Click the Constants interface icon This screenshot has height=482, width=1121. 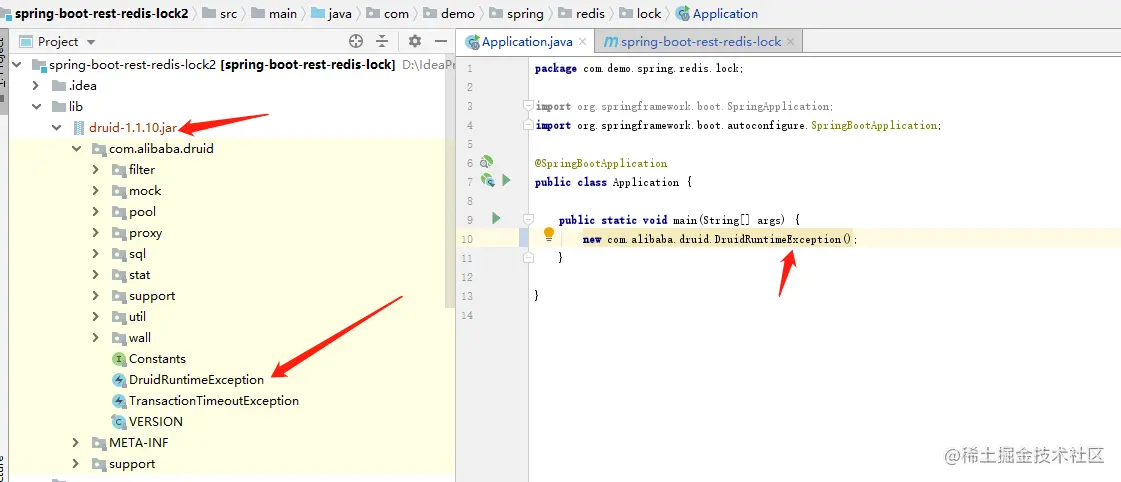pyautogui.click(x=119, y=358)
